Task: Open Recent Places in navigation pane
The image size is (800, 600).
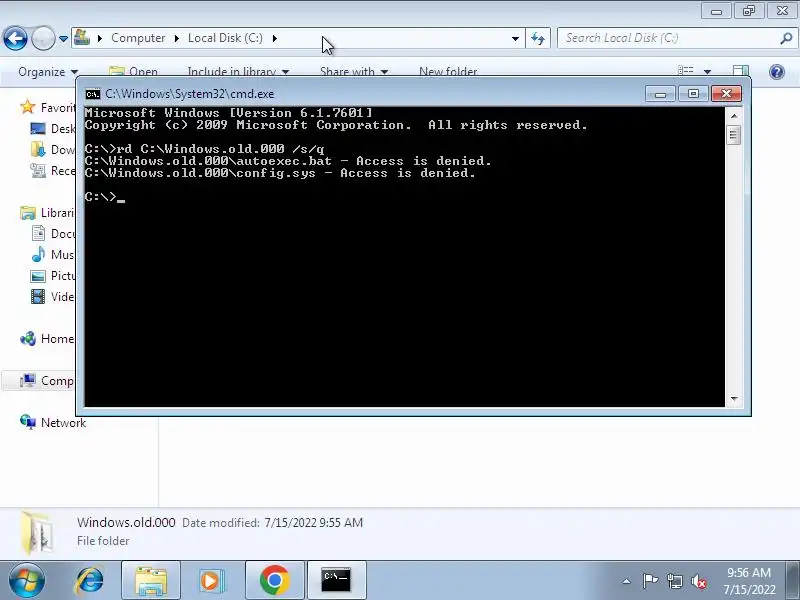Action: [x=53, y=170]
